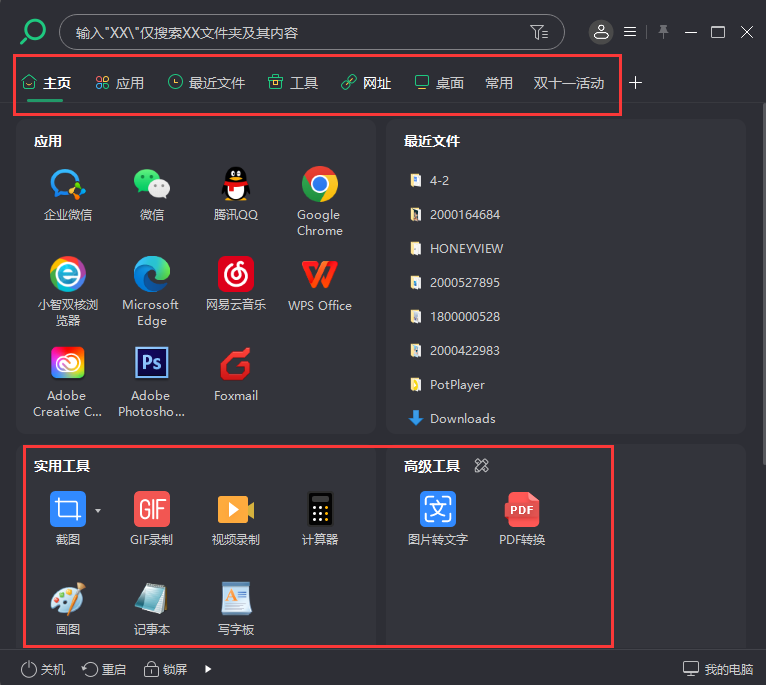766x685 pixels.
Task: Open 网易云音乐
Action: coord(236,284)
